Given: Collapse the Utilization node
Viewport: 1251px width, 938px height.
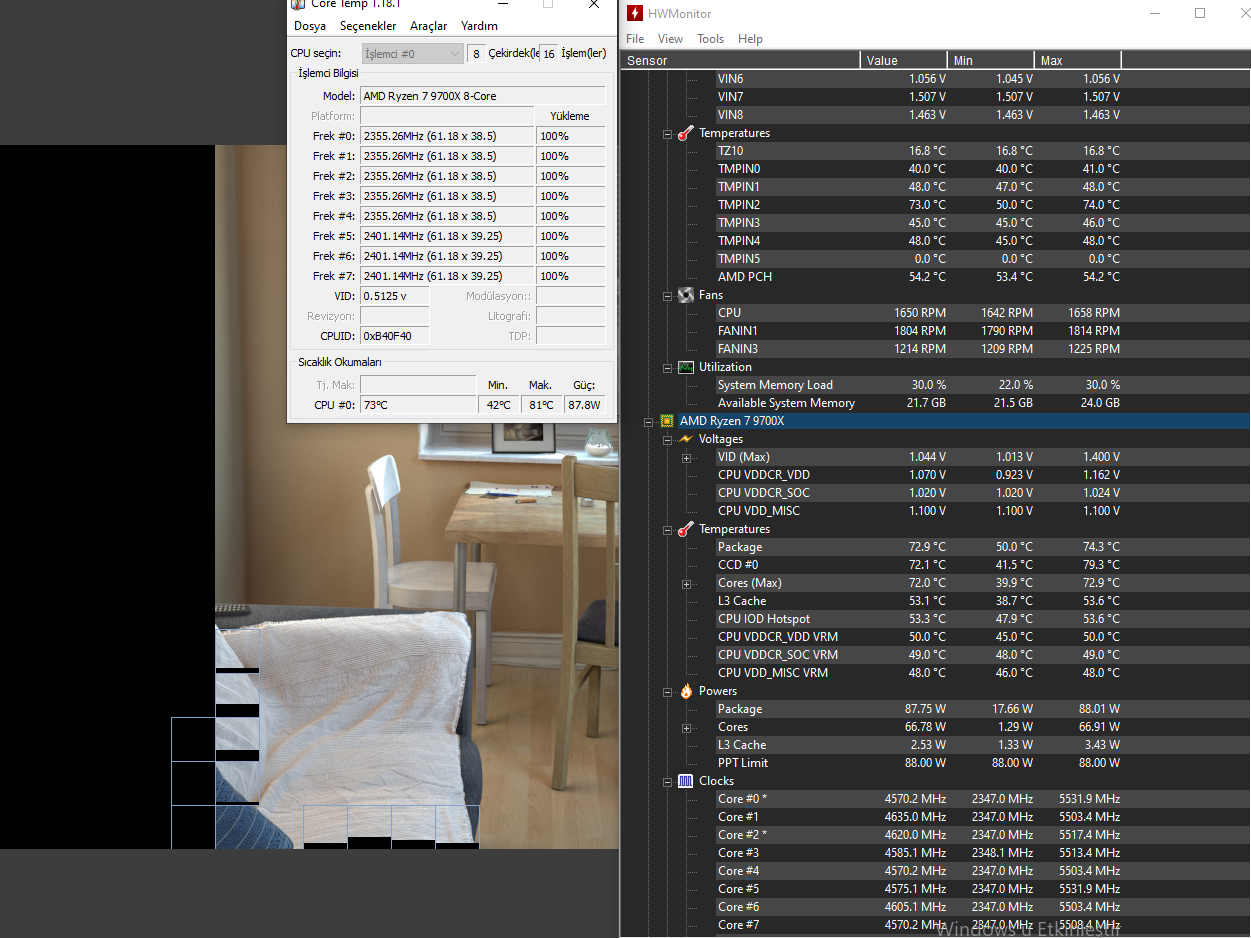Looking at the screenshot, I should 668,368.
